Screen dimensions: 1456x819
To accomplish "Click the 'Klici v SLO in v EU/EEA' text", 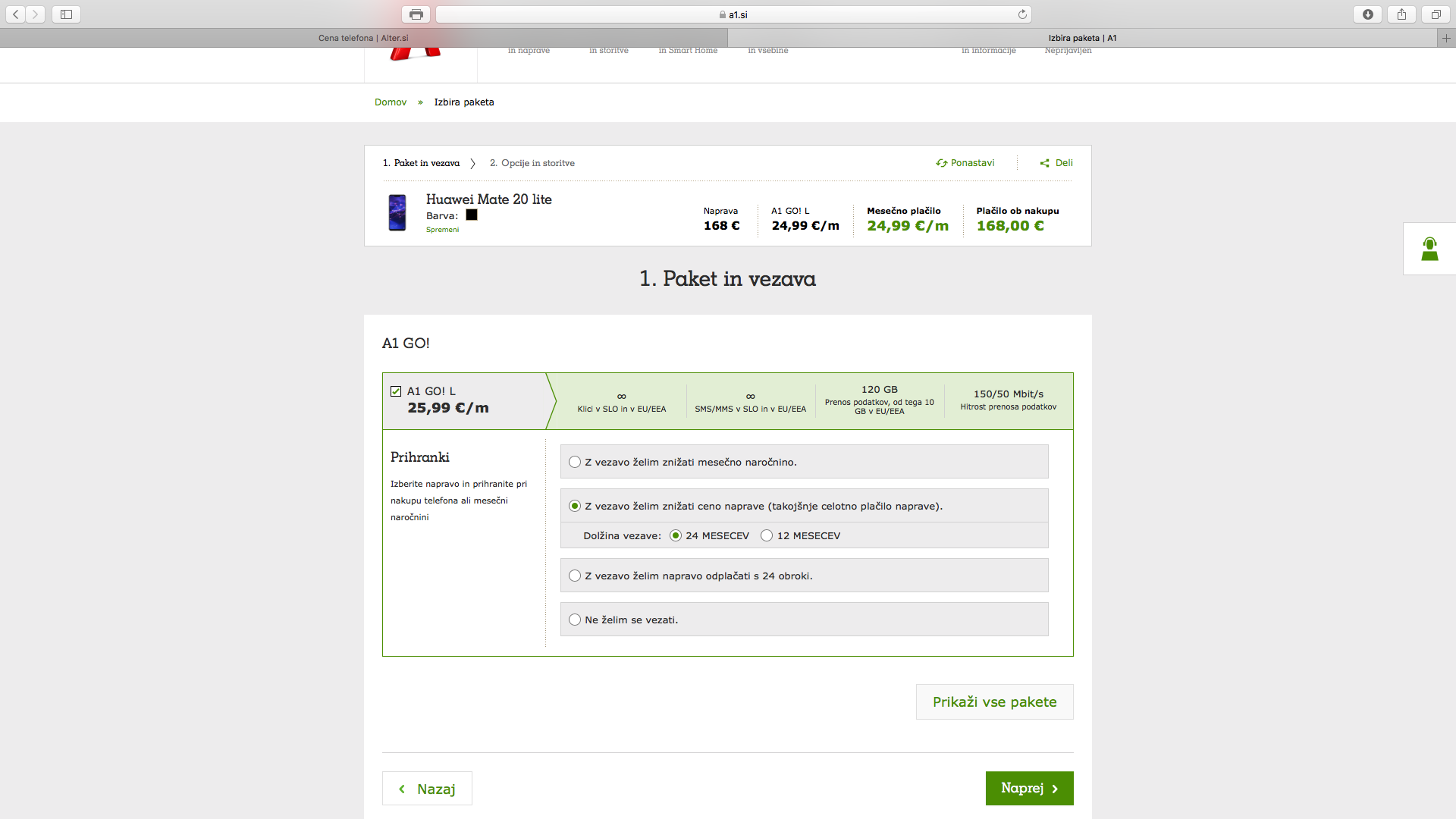I will point(622,409).
